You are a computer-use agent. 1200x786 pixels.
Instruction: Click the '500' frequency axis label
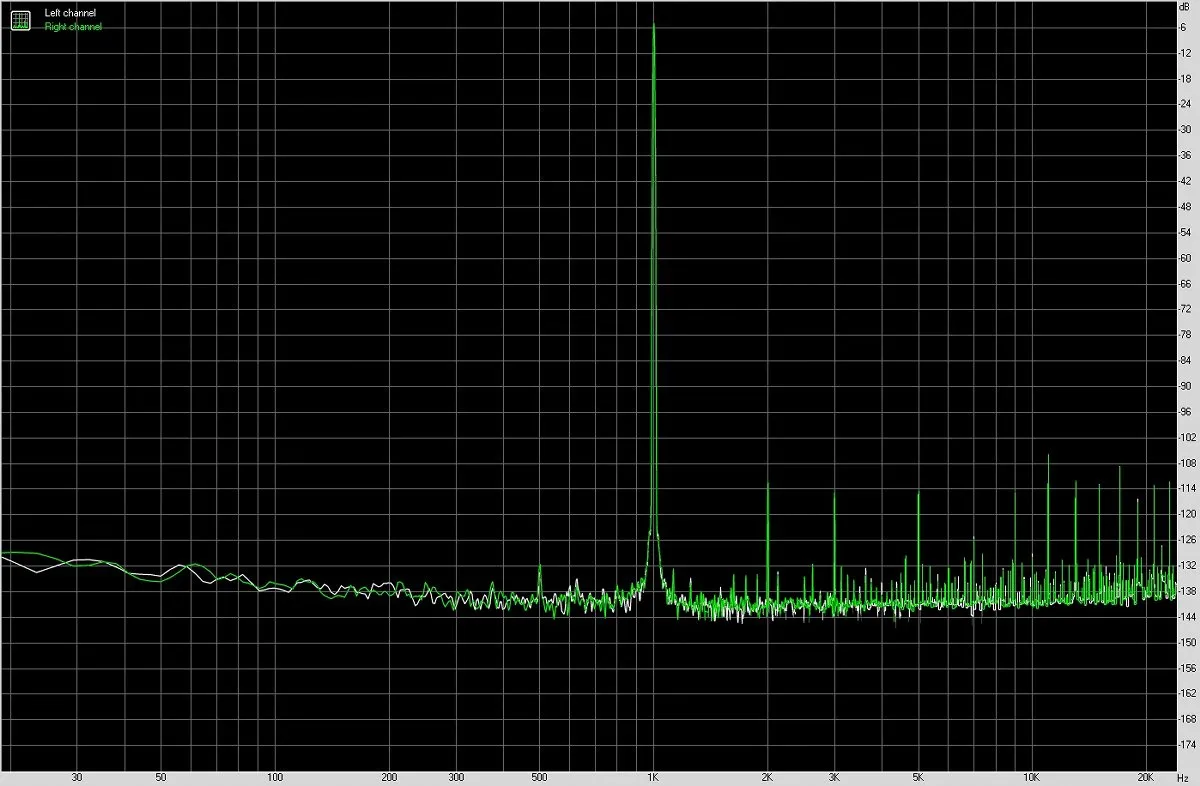coord(539,778)
